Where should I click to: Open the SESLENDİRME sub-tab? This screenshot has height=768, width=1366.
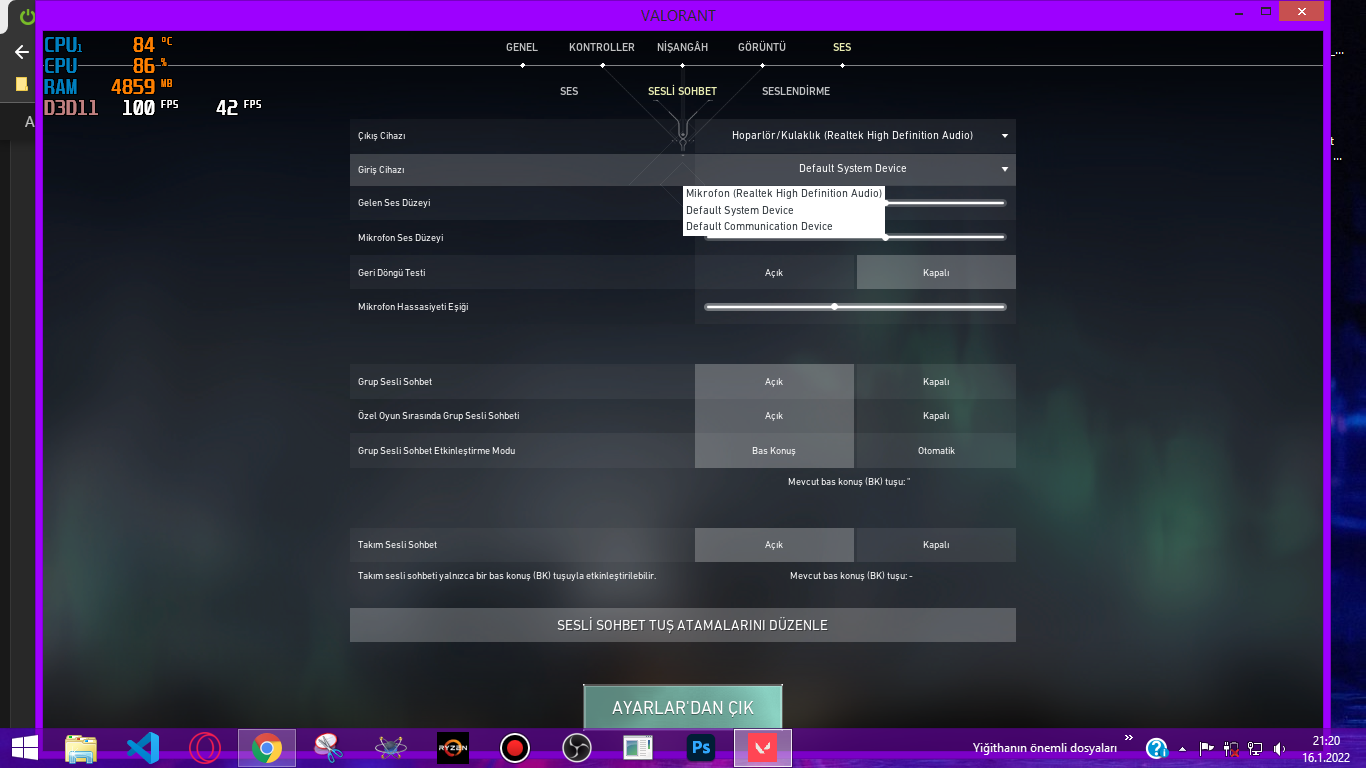pyautogui.click(x=796, y=91)
